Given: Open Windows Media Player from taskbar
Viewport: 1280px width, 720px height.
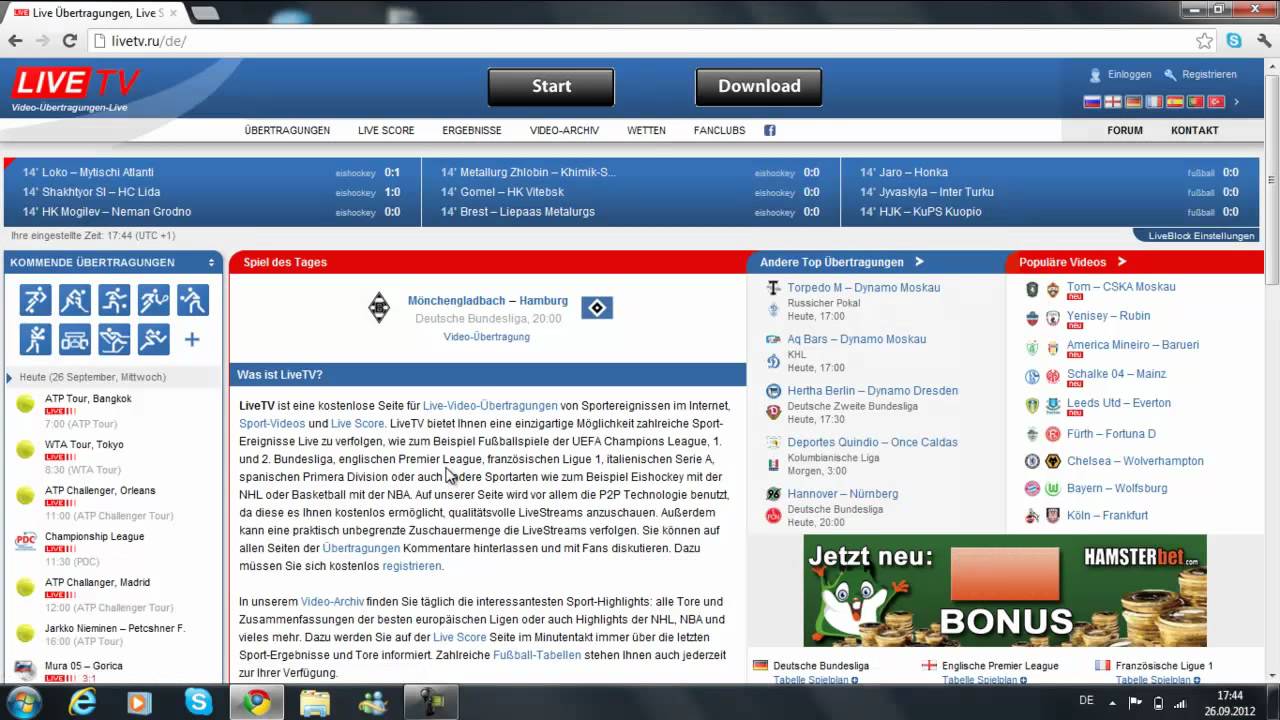Looking at the screenshot, I should [139, 702].
